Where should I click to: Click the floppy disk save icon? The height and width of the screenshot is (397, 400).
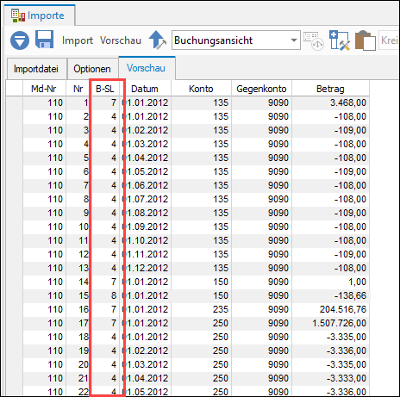(x=44, y=40)
